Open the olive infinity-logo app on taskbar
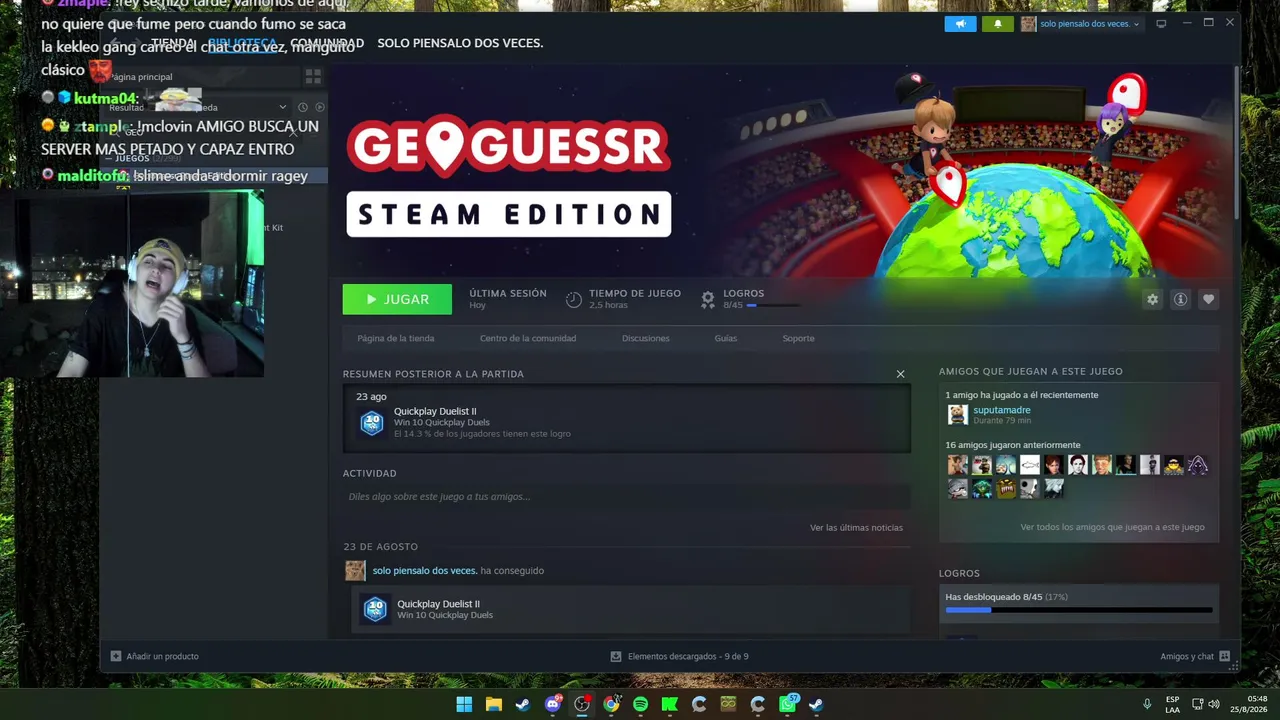 point(728,704)
